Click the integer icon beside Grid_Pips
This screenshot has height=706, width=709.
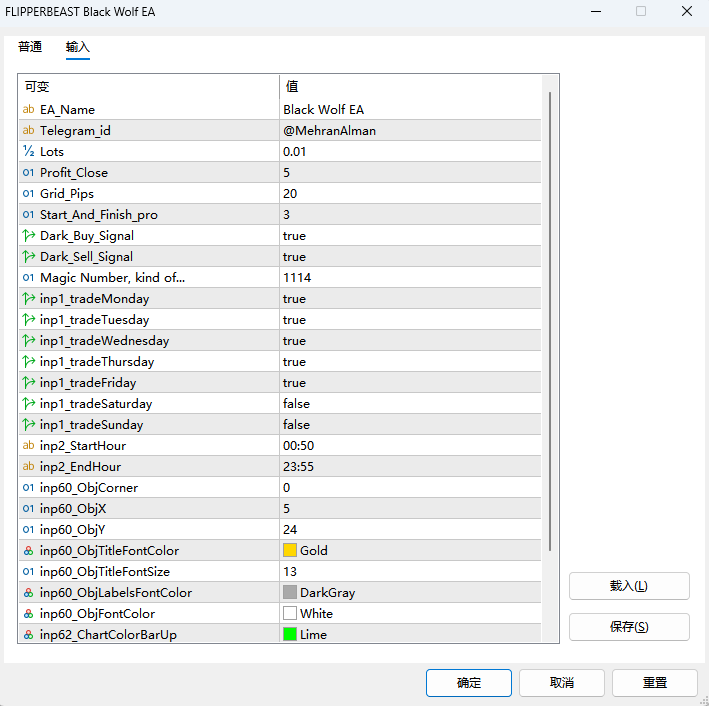tap(28, 193)
